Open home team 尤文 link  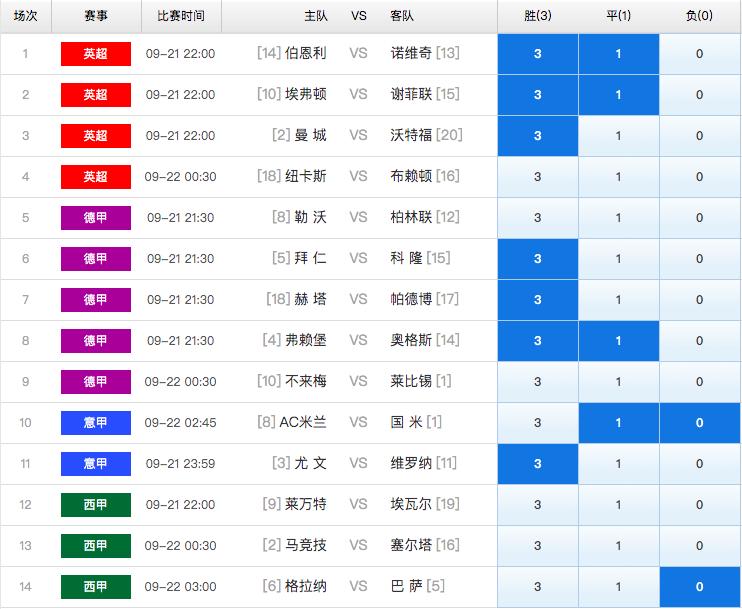click(x=310, y=463)
